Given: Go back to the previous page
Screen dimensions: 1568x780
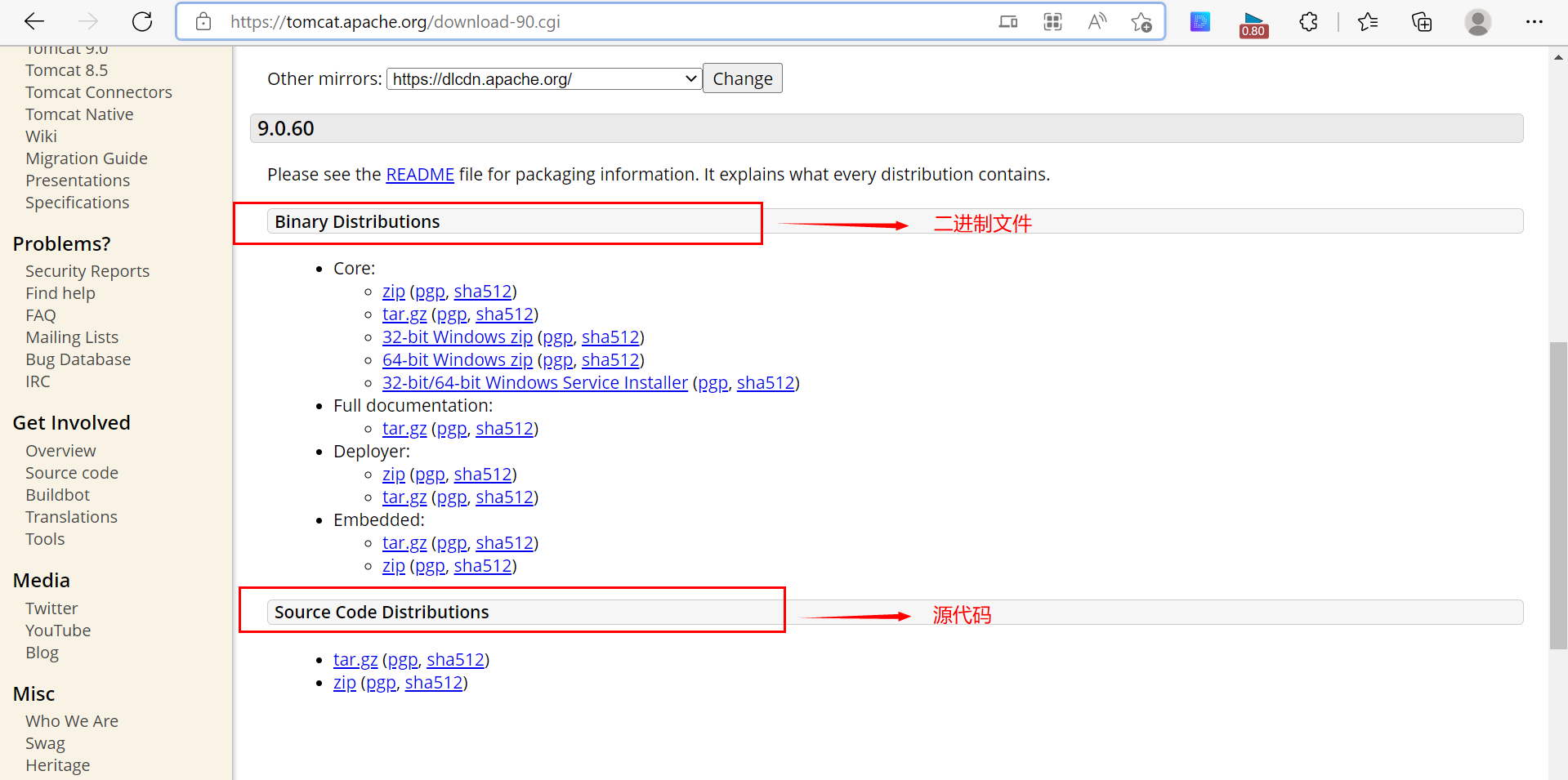Looking at the screenshot, I should pyautogui.click(x=34, y=22).
